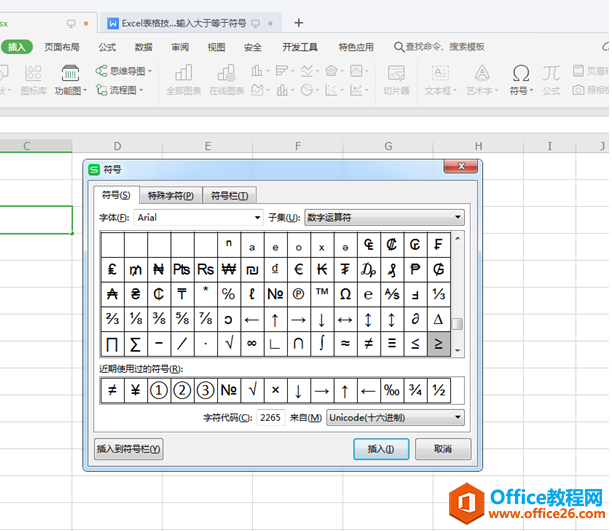Select the ∞ infinity symbol in grid
Image resolution: width=612 pixels, height=531 pixels.
pyautogui.click(x=252, y=345)
